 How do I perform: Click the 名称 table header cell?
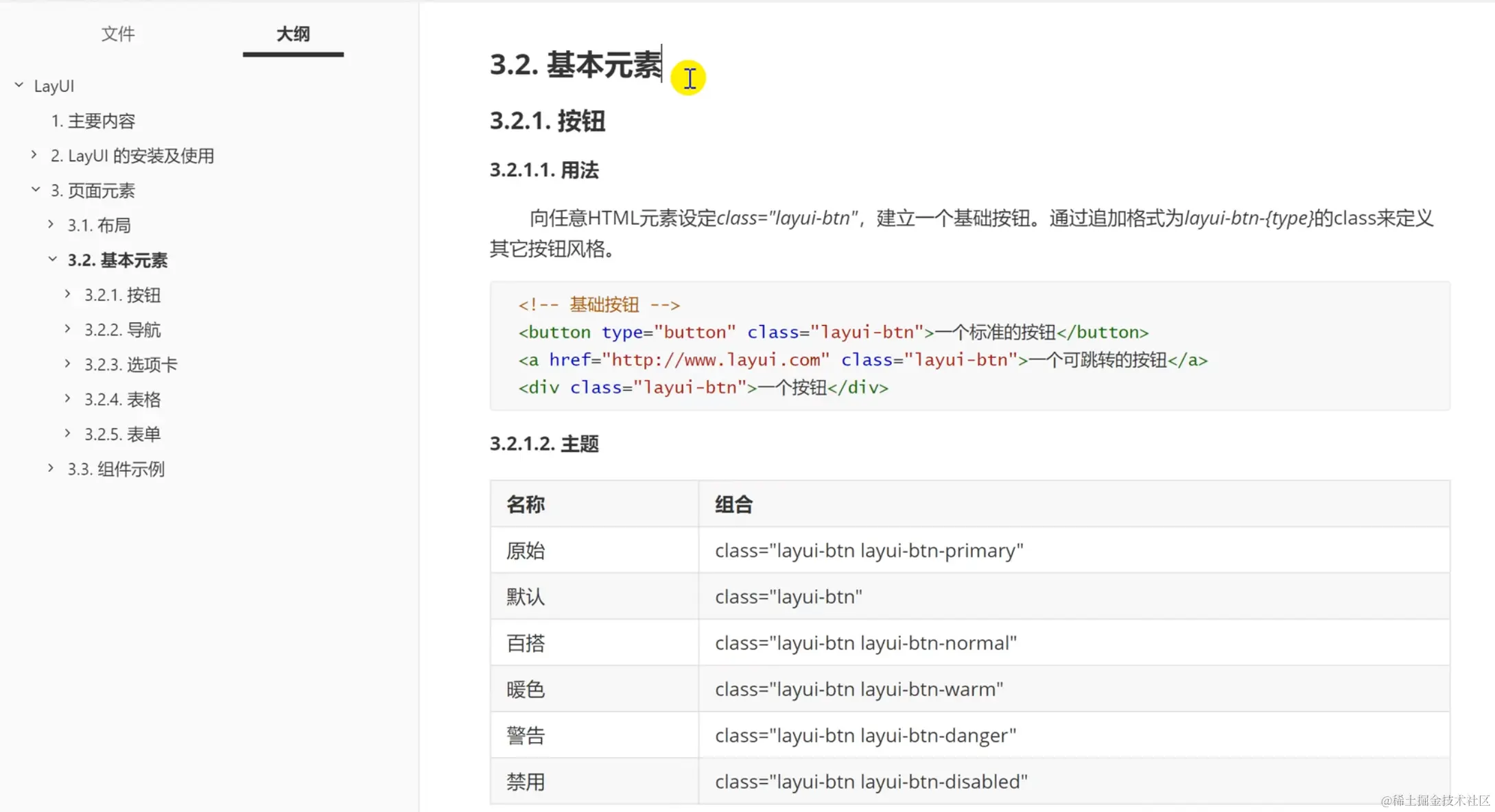594,504
